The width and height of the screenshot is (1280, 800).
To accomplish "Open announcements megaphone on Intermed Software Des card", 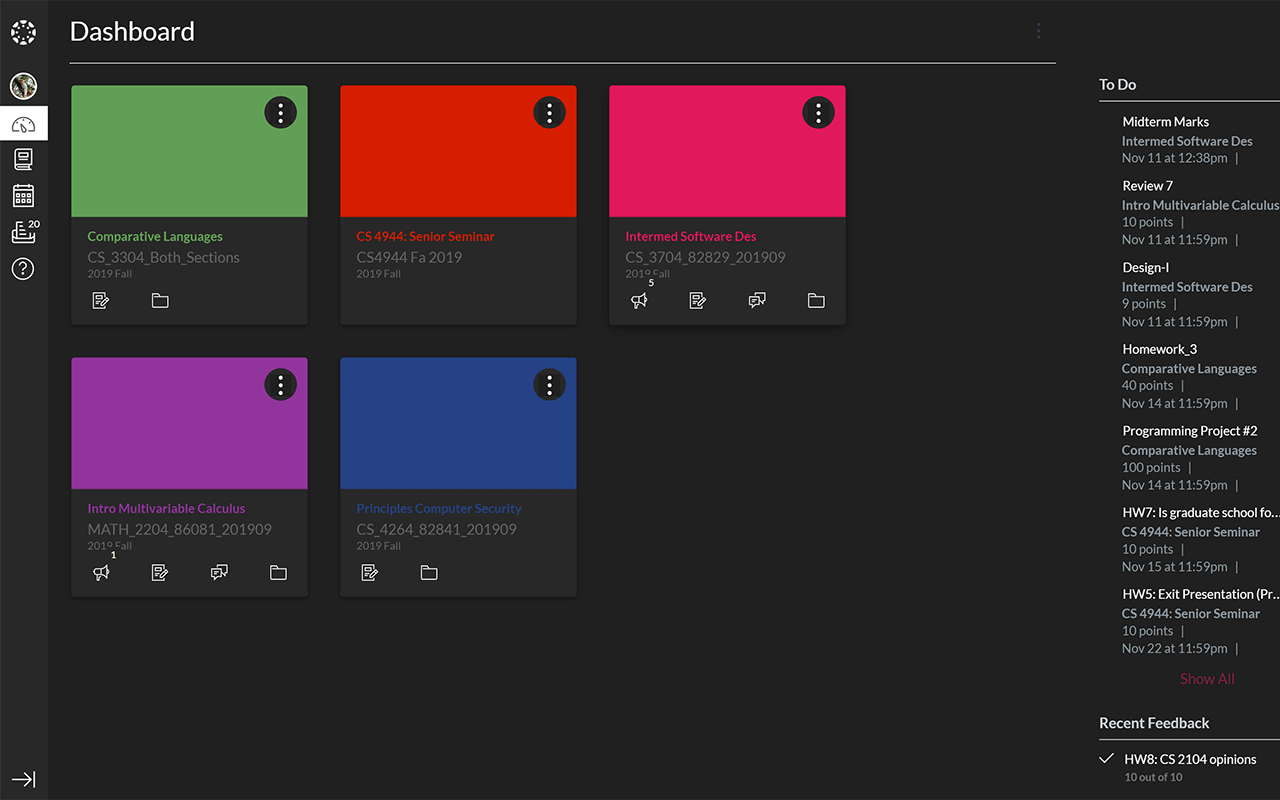I will click(639, 300).
